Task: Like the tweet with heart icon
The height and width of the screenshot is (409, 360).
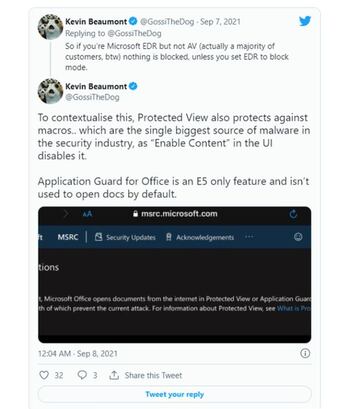Action: tap(44, 375)
